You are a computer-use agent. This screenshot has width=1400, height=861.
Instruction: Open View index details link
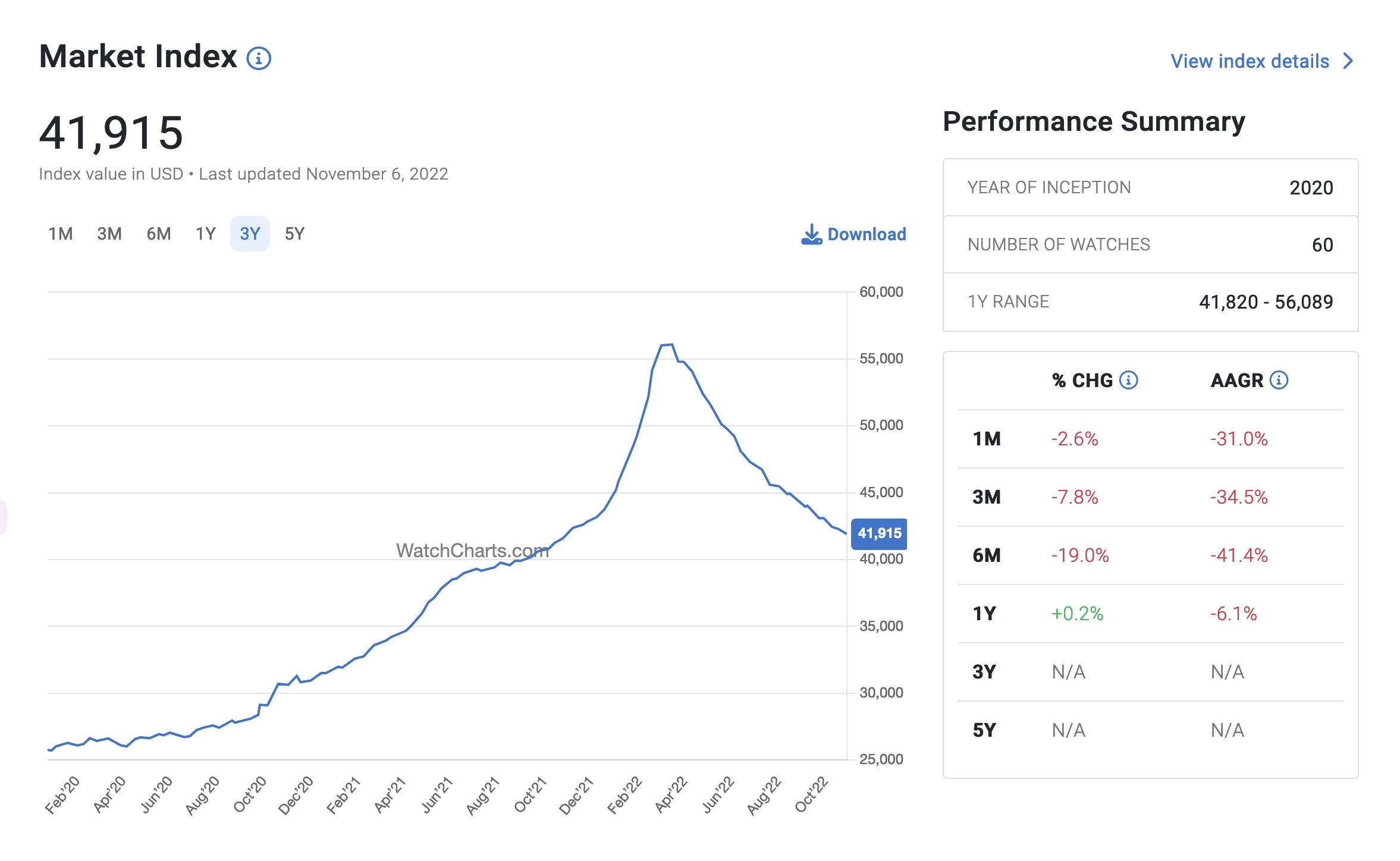(x=1250, y=61)
